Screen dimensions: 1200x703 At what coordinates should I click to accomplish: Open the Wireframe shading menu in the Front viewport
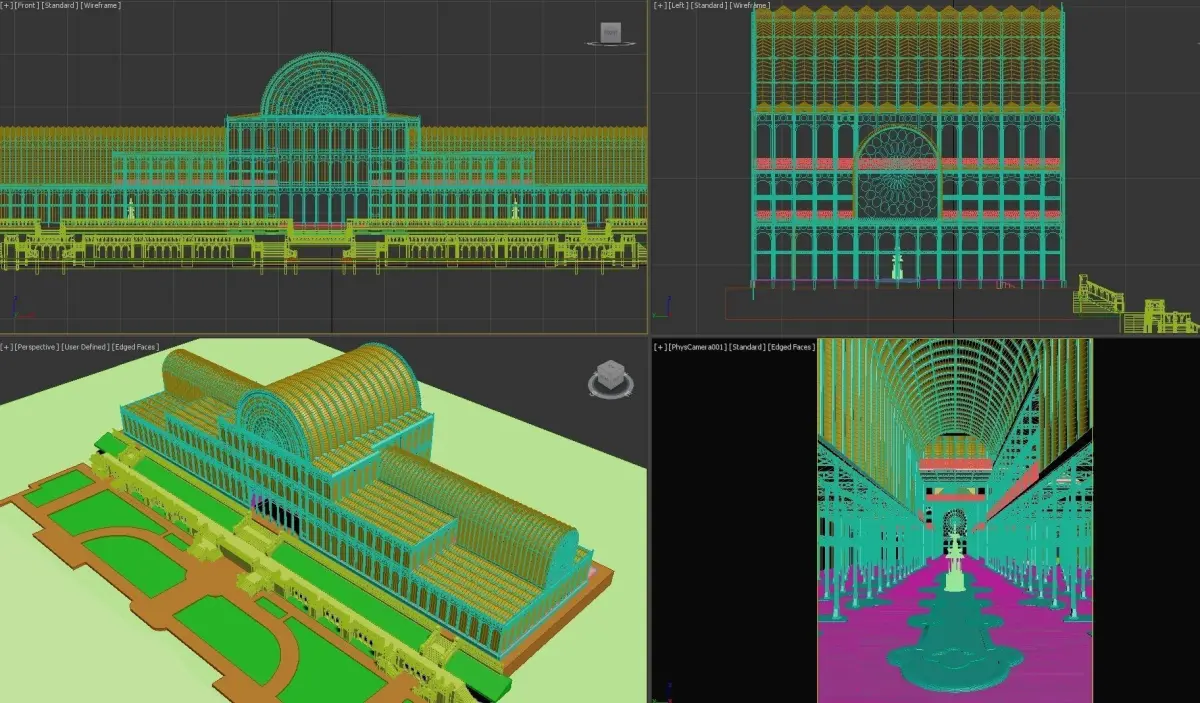click(101, 5)
